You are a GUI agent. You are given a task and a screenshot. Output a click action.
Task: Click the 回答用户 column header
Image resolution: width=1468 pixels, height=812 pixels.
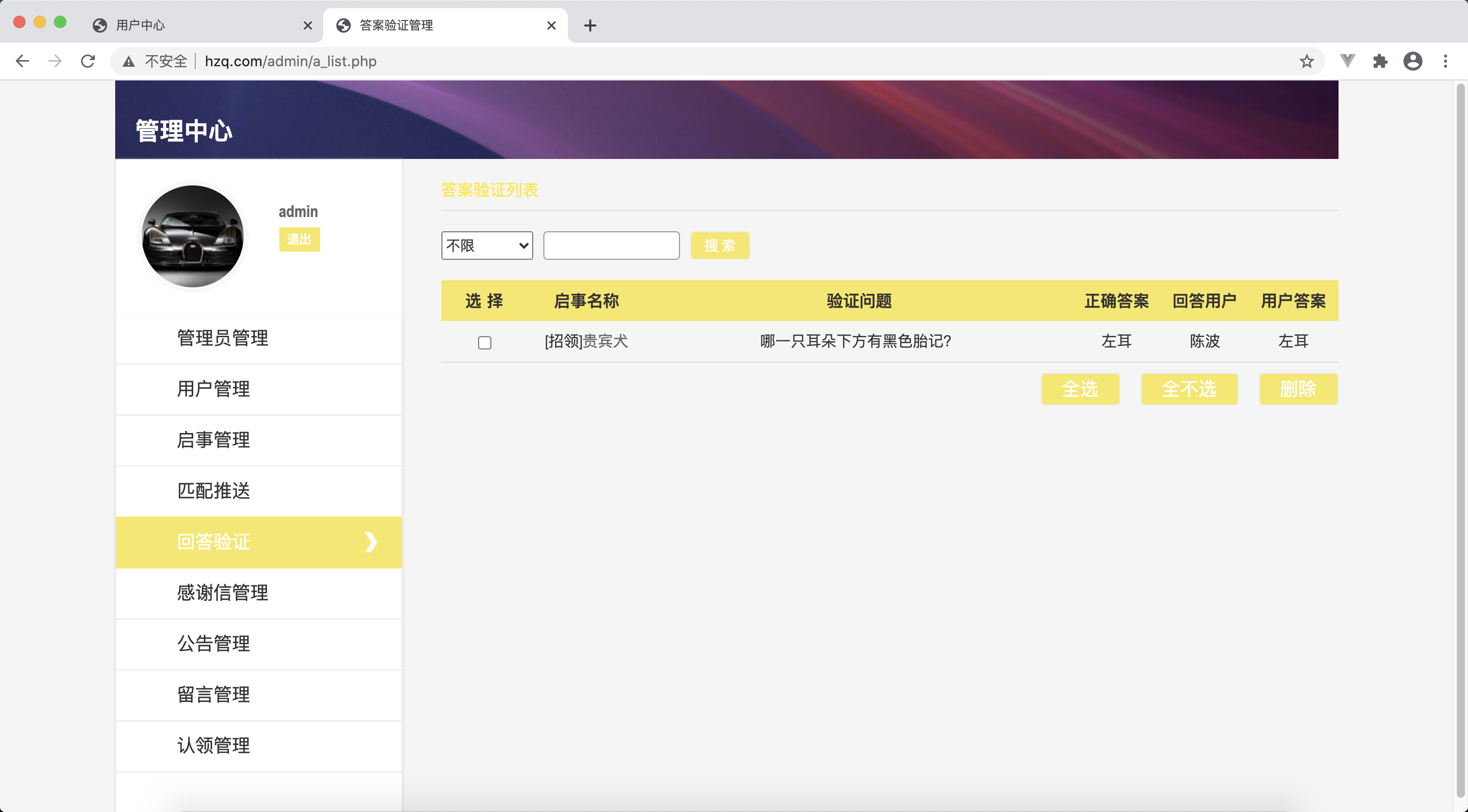(1204, 301)
